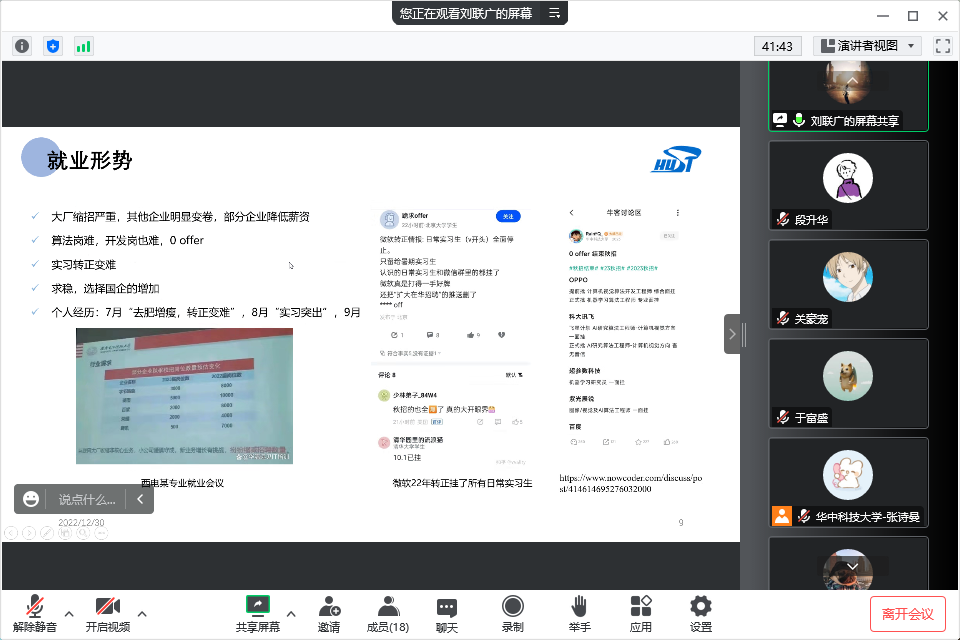Check the green network signal icon
The width and height of the screenshot is (960, 640).
83,46
